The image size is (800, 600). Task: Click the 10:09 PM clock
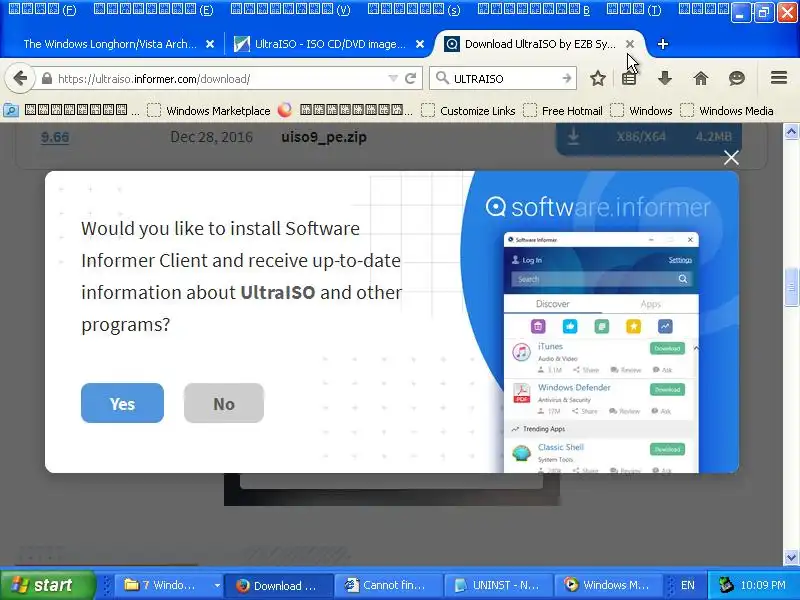763,585
